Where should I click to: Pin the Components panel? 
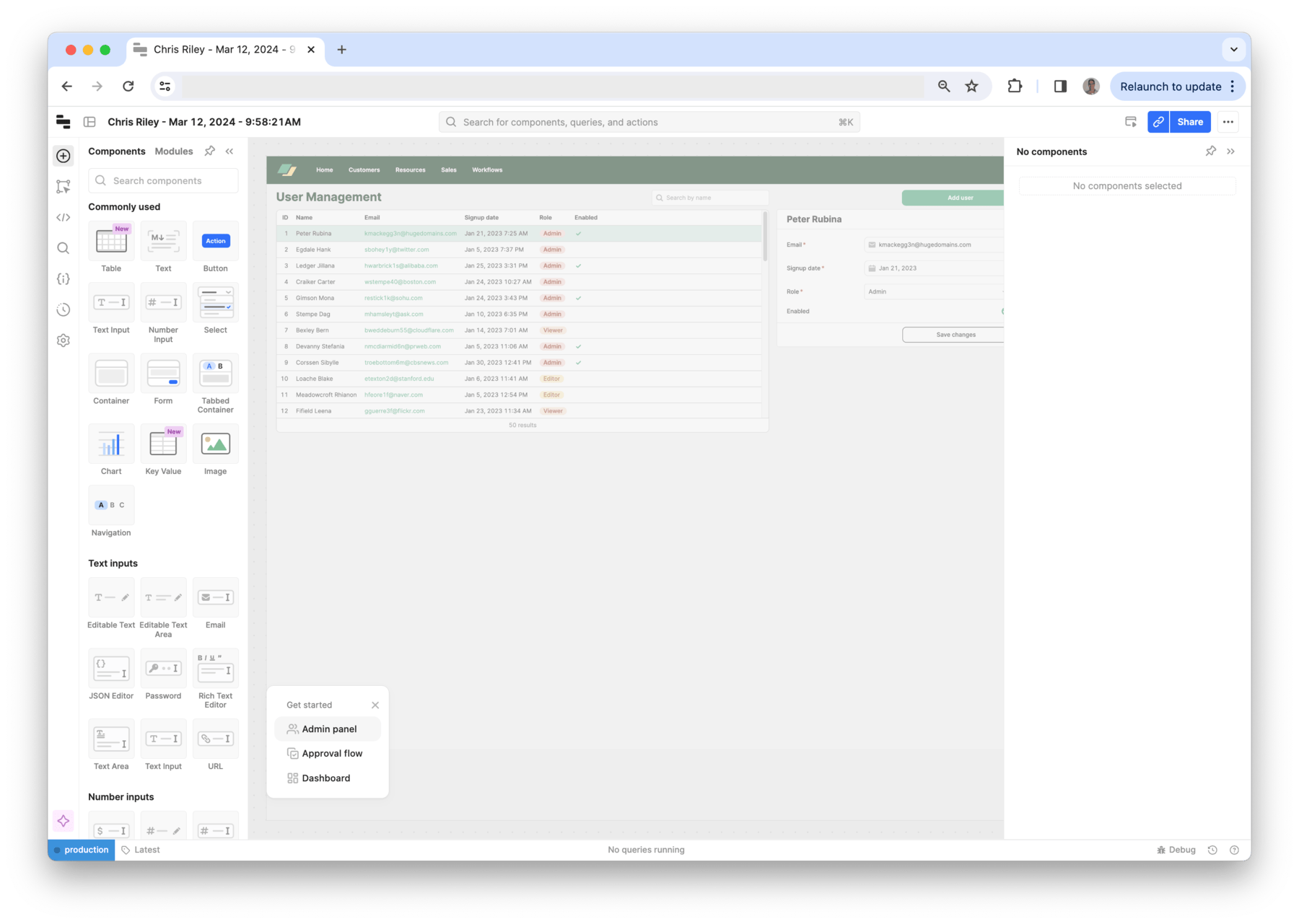pos(210,151)
